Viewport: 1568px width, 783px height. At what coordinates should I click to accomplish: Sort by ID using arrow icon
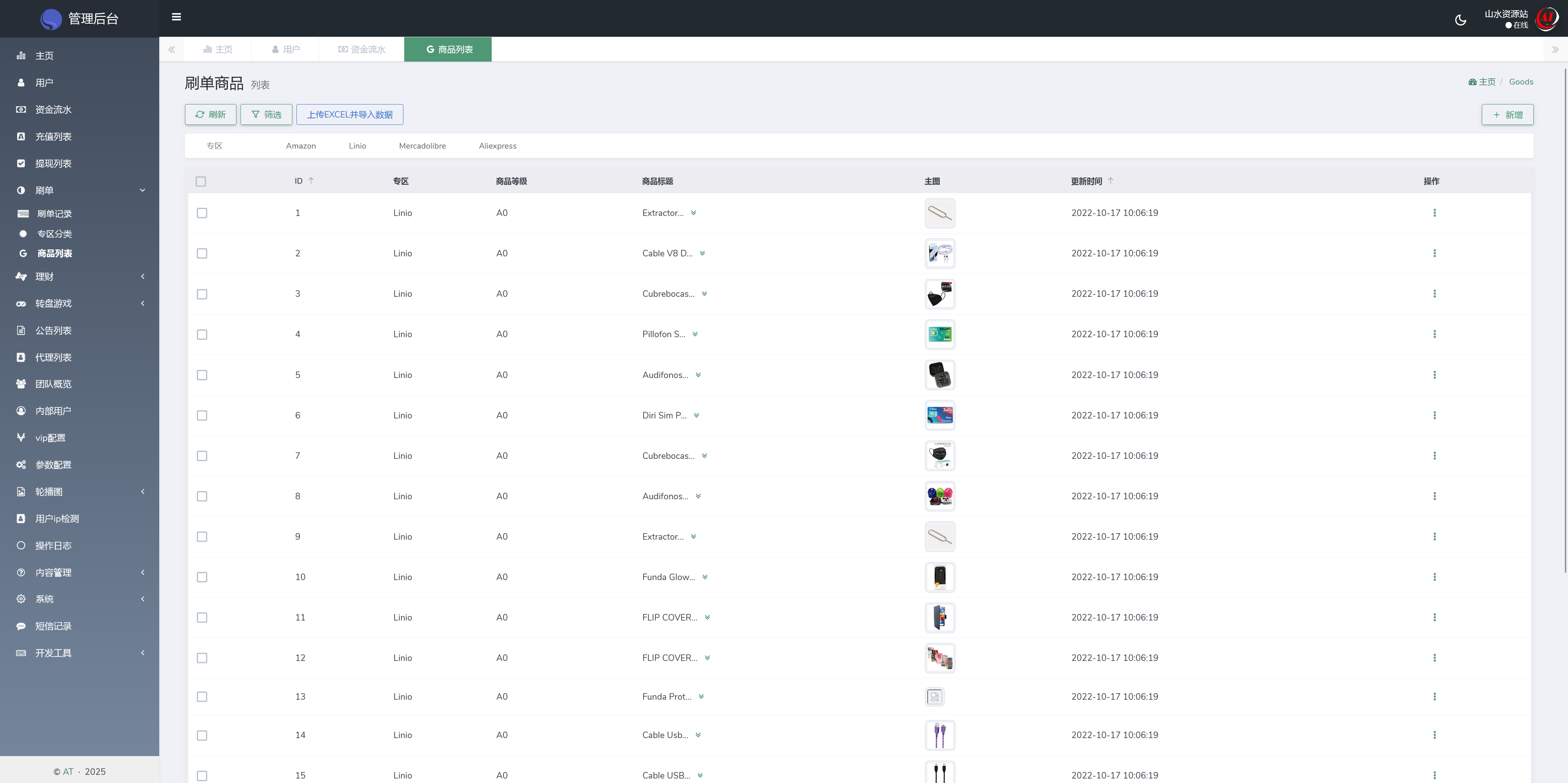pyautogui.click(x=311, y=181)
